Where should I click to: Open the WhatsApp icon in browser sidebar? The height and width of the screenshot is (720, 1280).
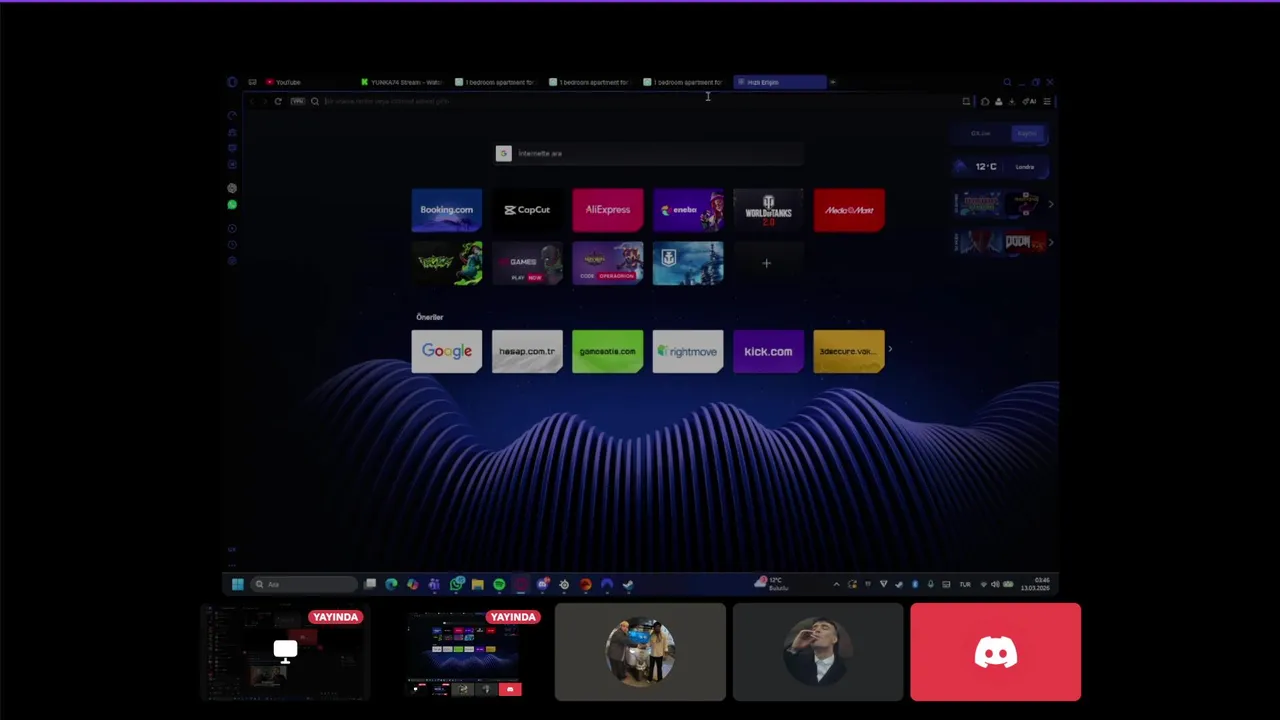tap(232, 205)
